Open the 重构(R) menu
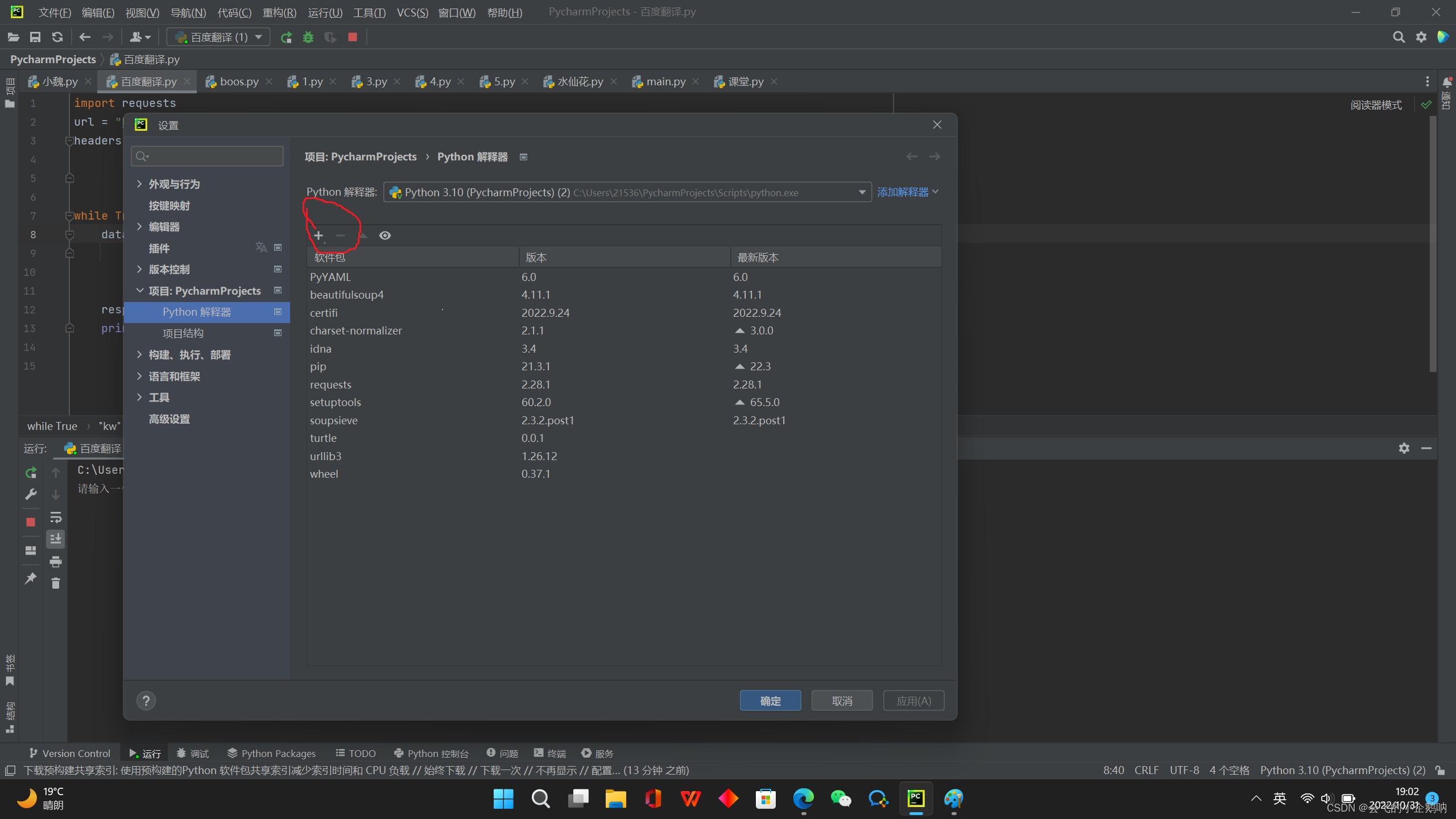1456x819 pixels. [279, 13]
